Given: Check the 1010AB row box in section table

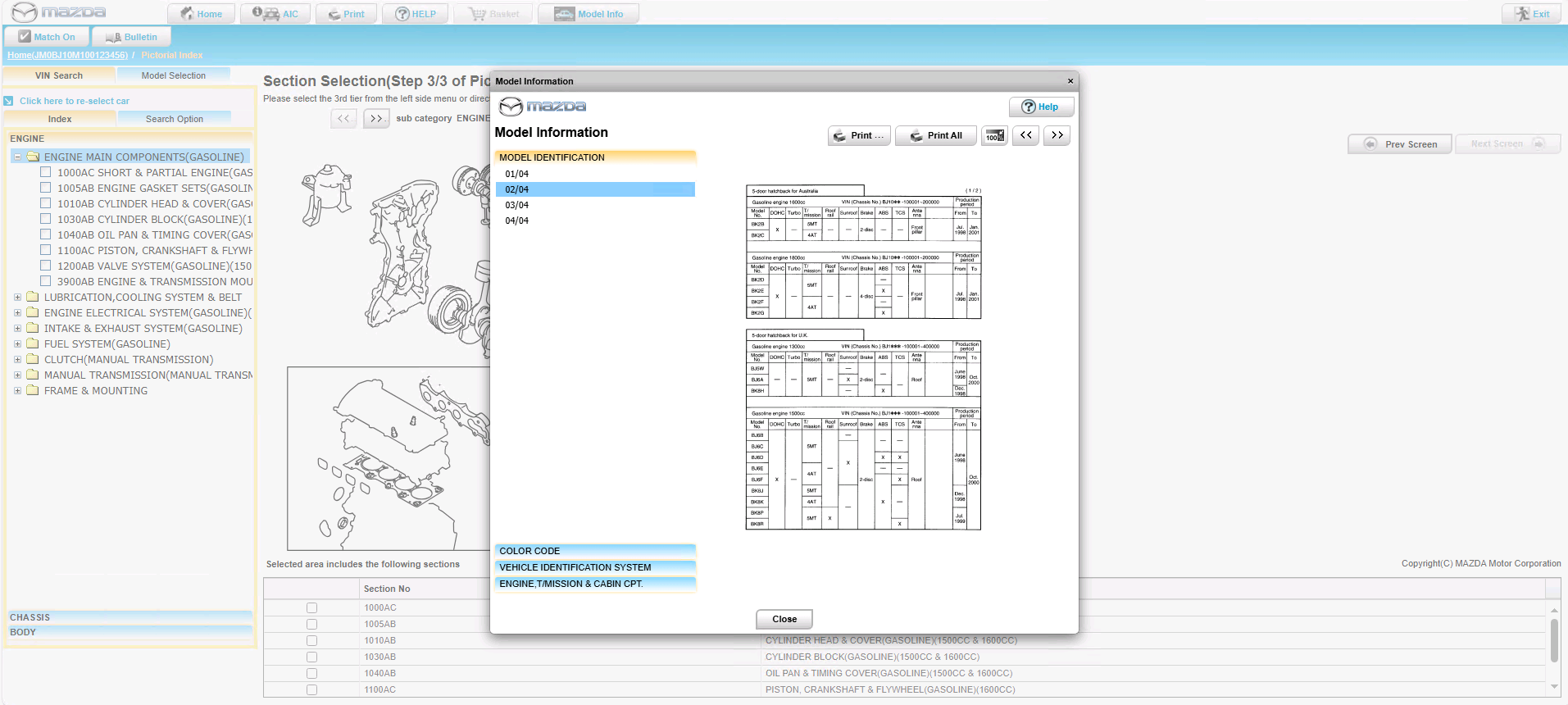Looking at the screenshot, I should 311,640.
